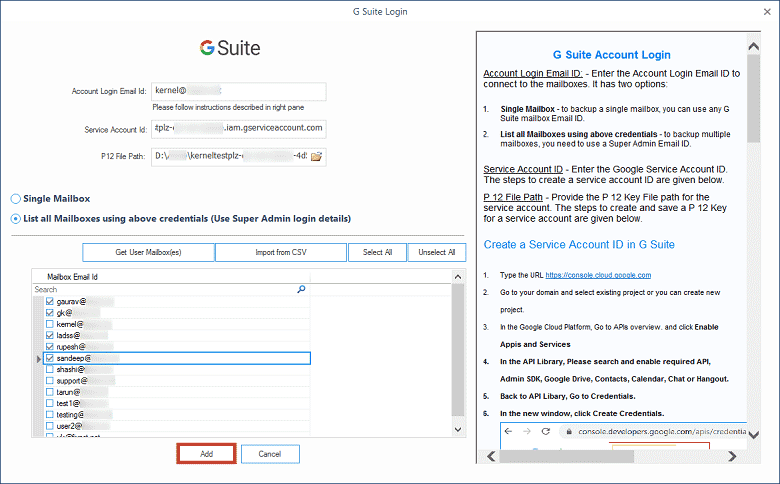Uncheck the rupesh@ mailbox checkbox

point(50,347)
